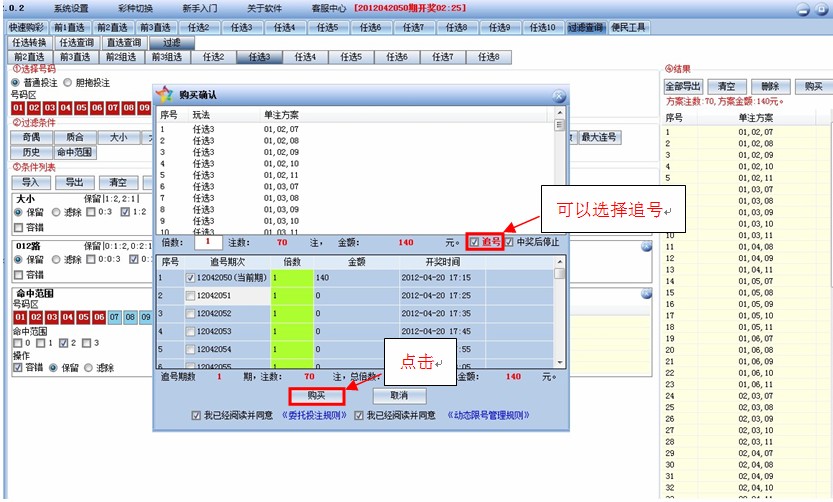Select 胆拖投注 radio option
The width and height of the screenshot is (833, 502).
click(67, 82)
